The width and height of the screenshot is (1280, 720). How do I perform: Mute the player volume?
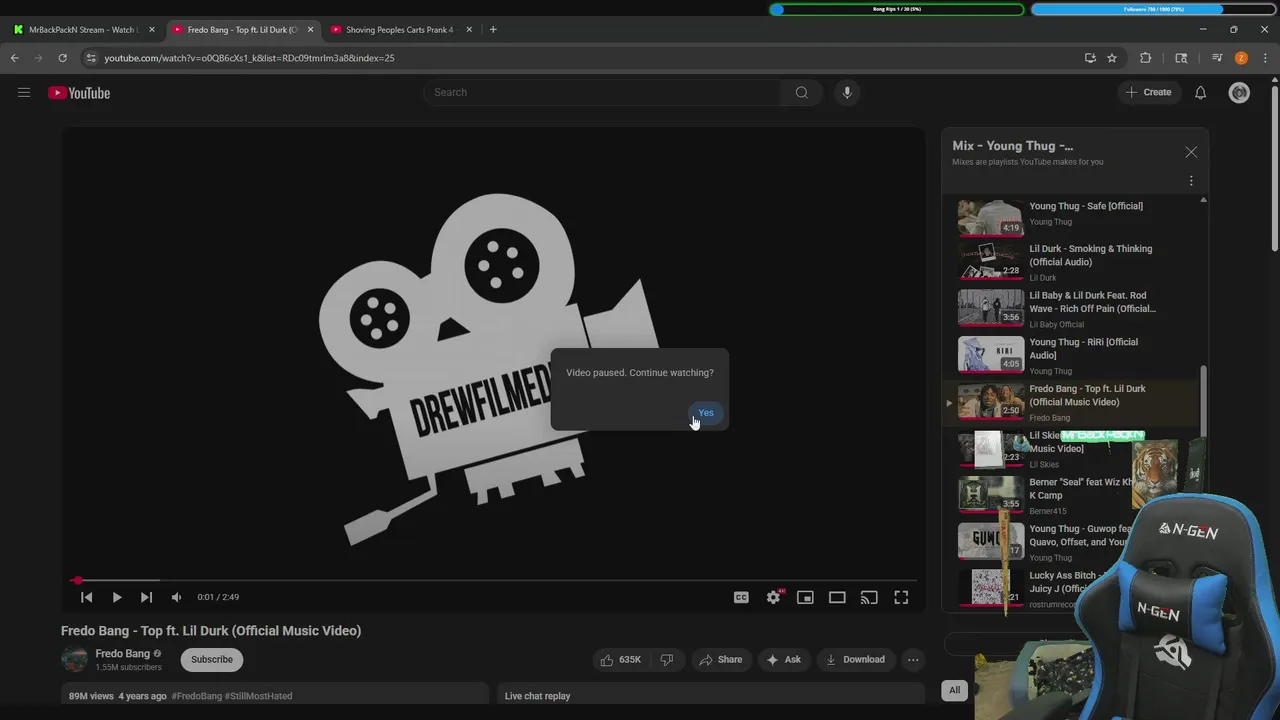point(176,597)
